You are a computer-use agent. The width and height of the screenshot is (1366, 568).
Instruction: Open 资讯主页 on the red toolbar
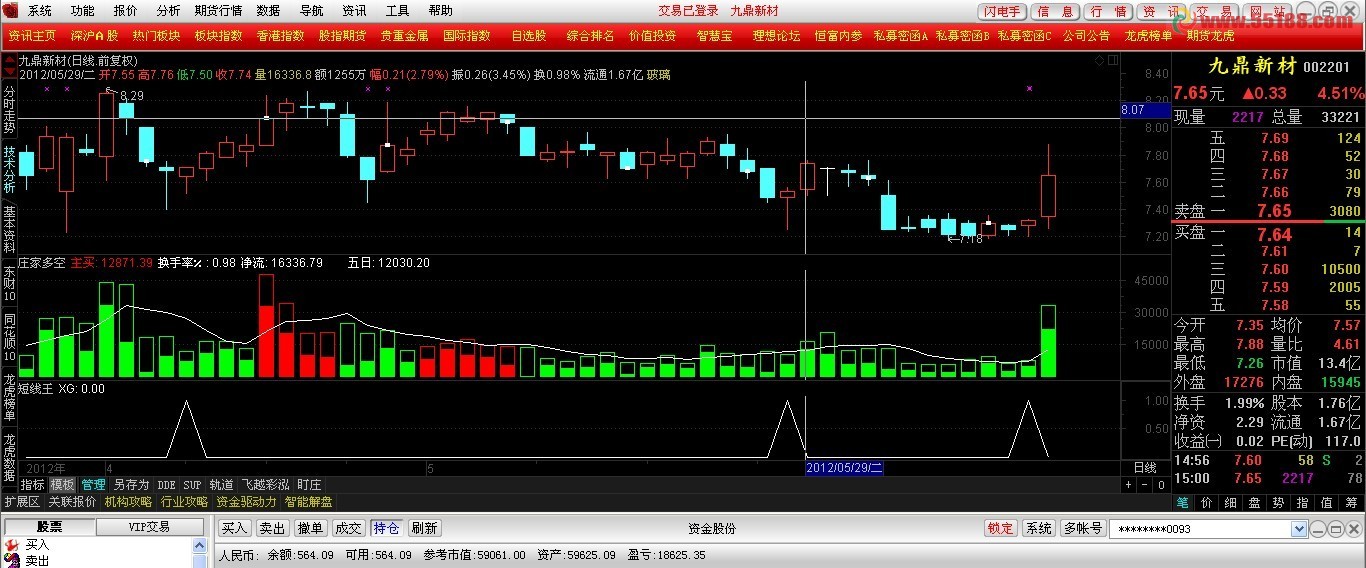pos(32,35)
